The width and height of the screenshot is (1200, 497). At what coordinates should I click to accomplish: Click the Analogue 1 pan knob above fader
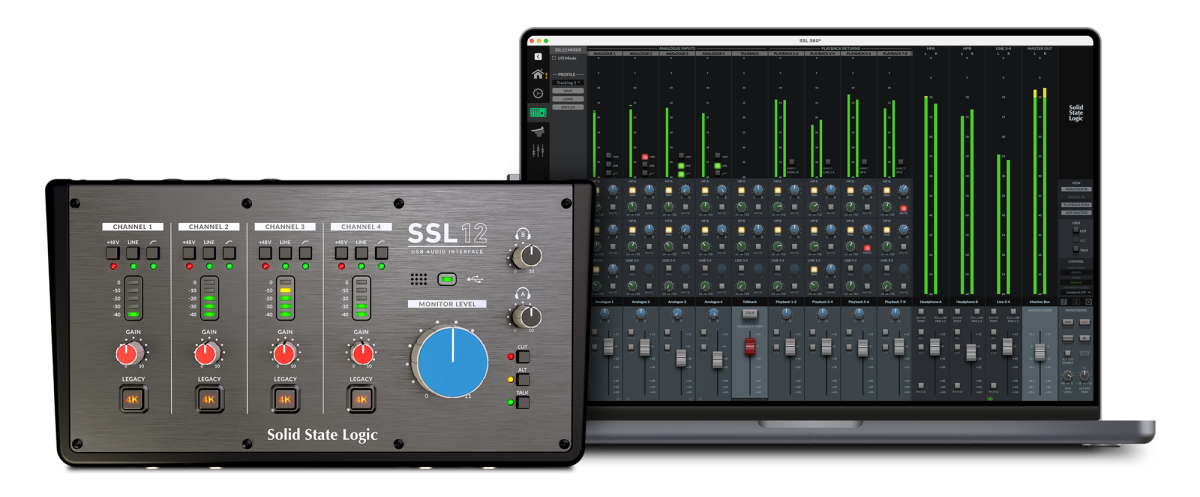pyautogui.click(x=604, y=314)
